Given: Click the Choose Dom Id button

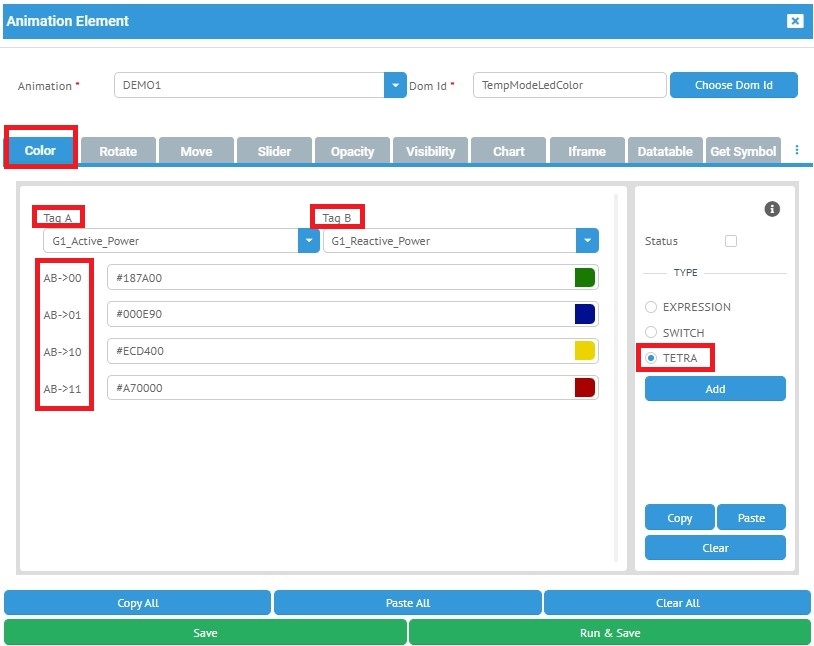Looking at the screenshot, I should 733,85.
